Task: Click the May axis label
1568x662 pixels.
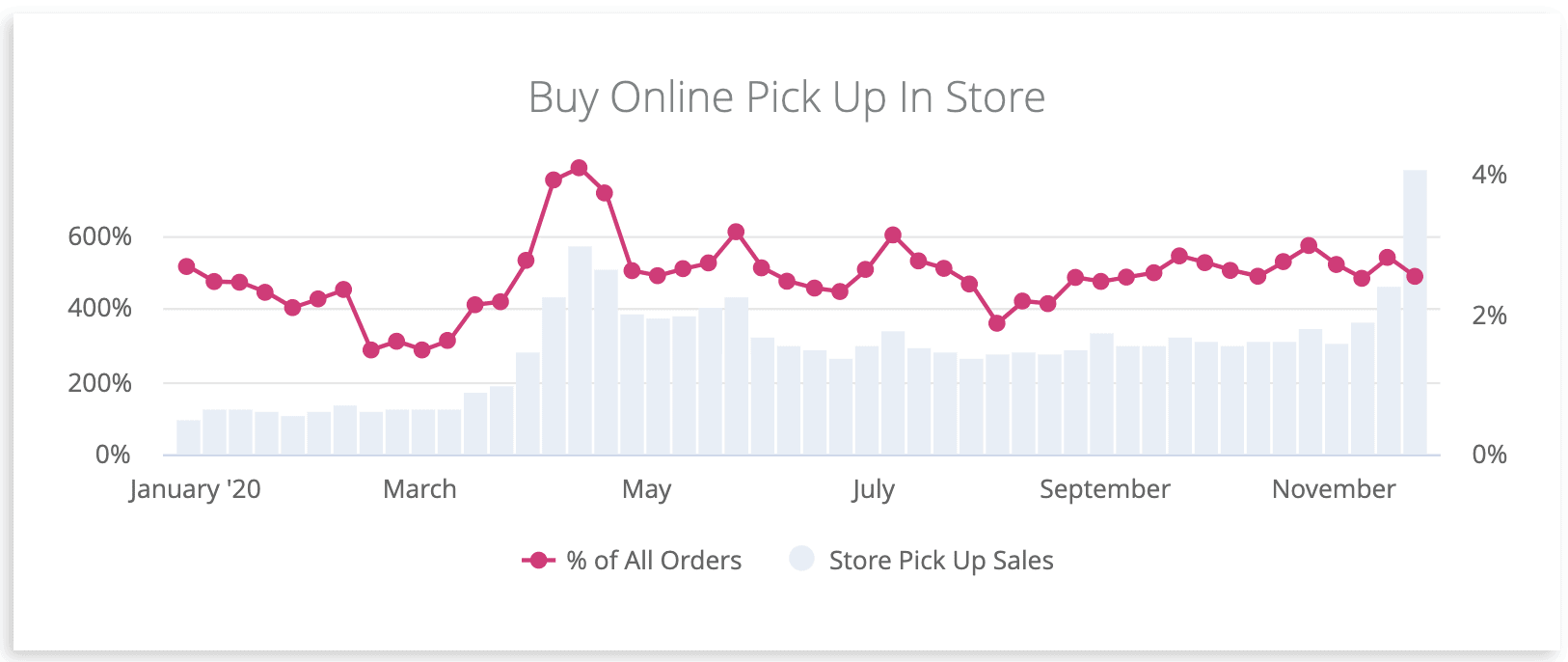Action: [x=646, y=489]
